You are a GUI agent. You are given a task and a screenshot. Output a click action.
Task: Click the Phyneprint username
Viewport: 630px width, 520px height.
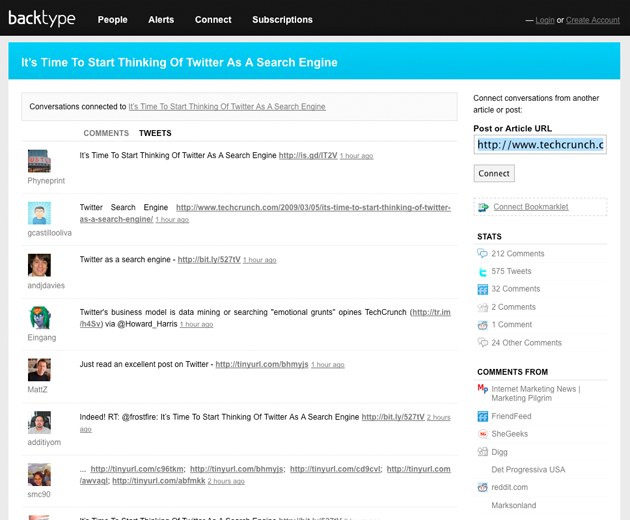(x=46, y=181)
